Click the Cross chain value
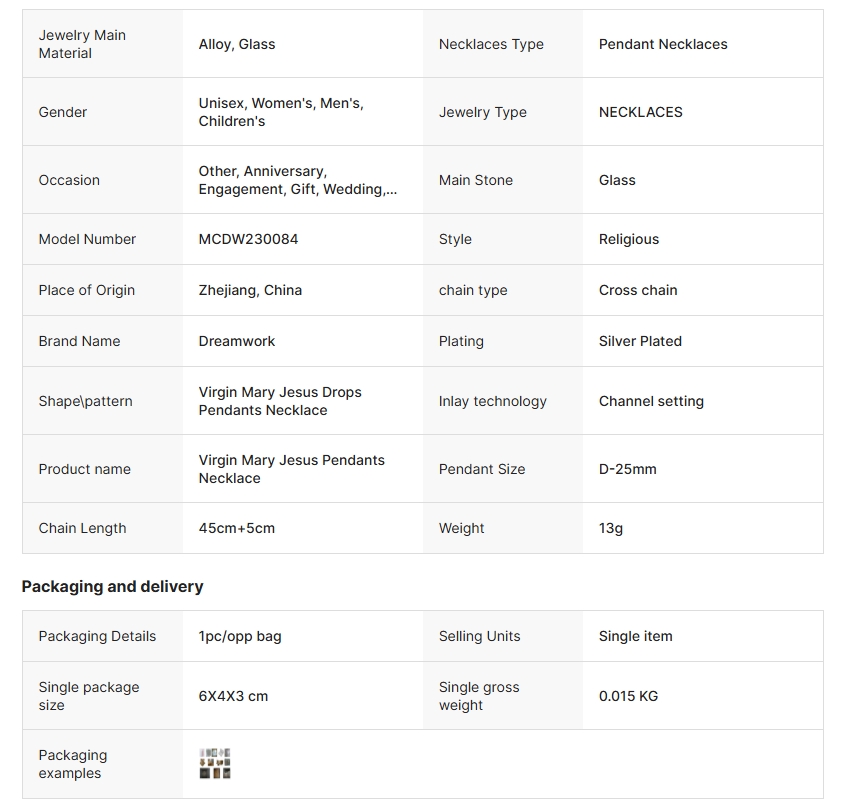This screenshot has width=841, height=806. tap(638, 290)
